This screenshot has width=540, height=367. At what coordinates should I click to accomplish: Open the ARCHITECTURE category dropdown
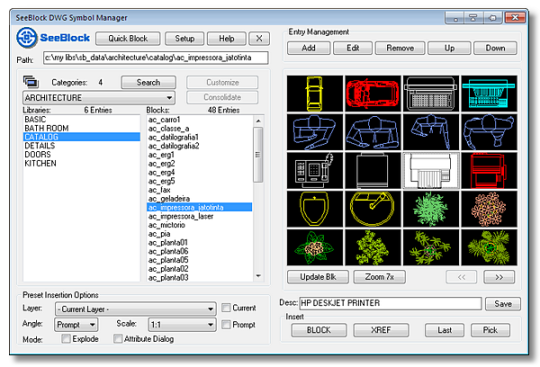99,98
